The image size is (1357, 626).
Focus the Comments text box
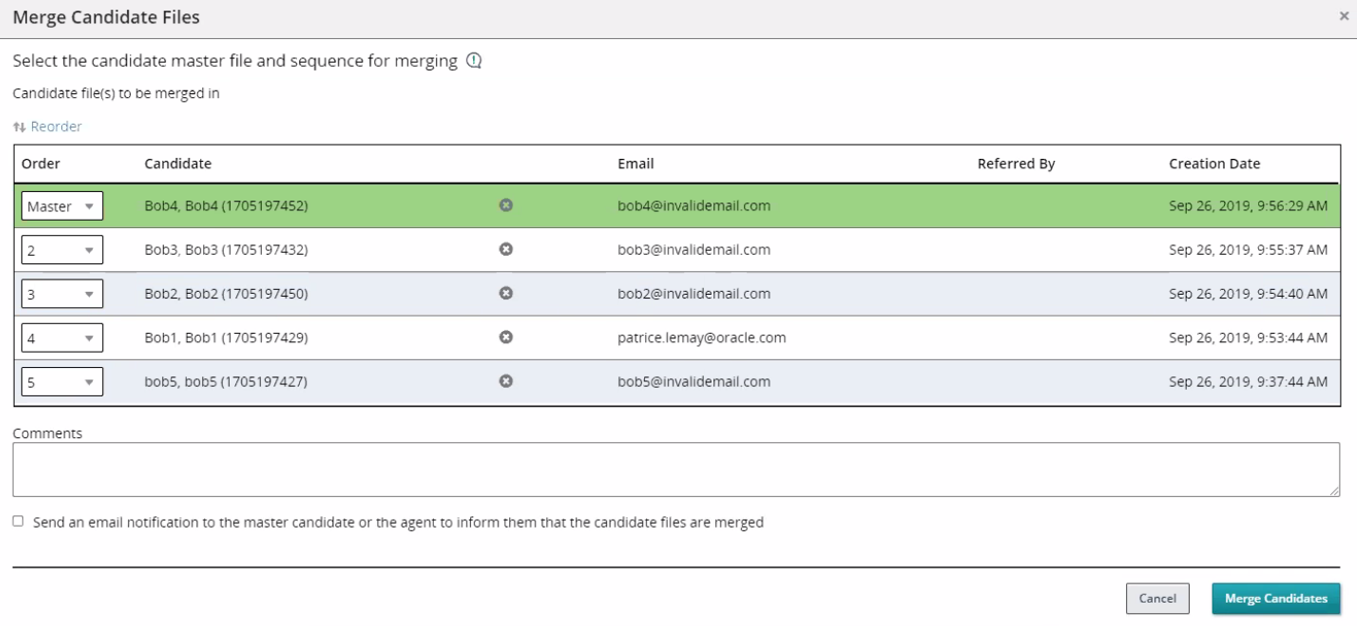coord(675,469)
